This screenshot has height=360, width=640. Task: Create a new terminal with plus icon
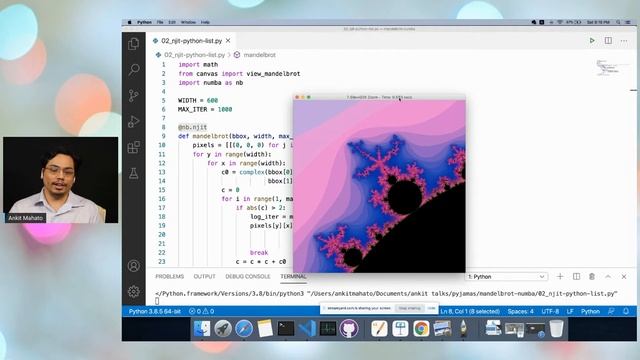click(x=560, y=276)
